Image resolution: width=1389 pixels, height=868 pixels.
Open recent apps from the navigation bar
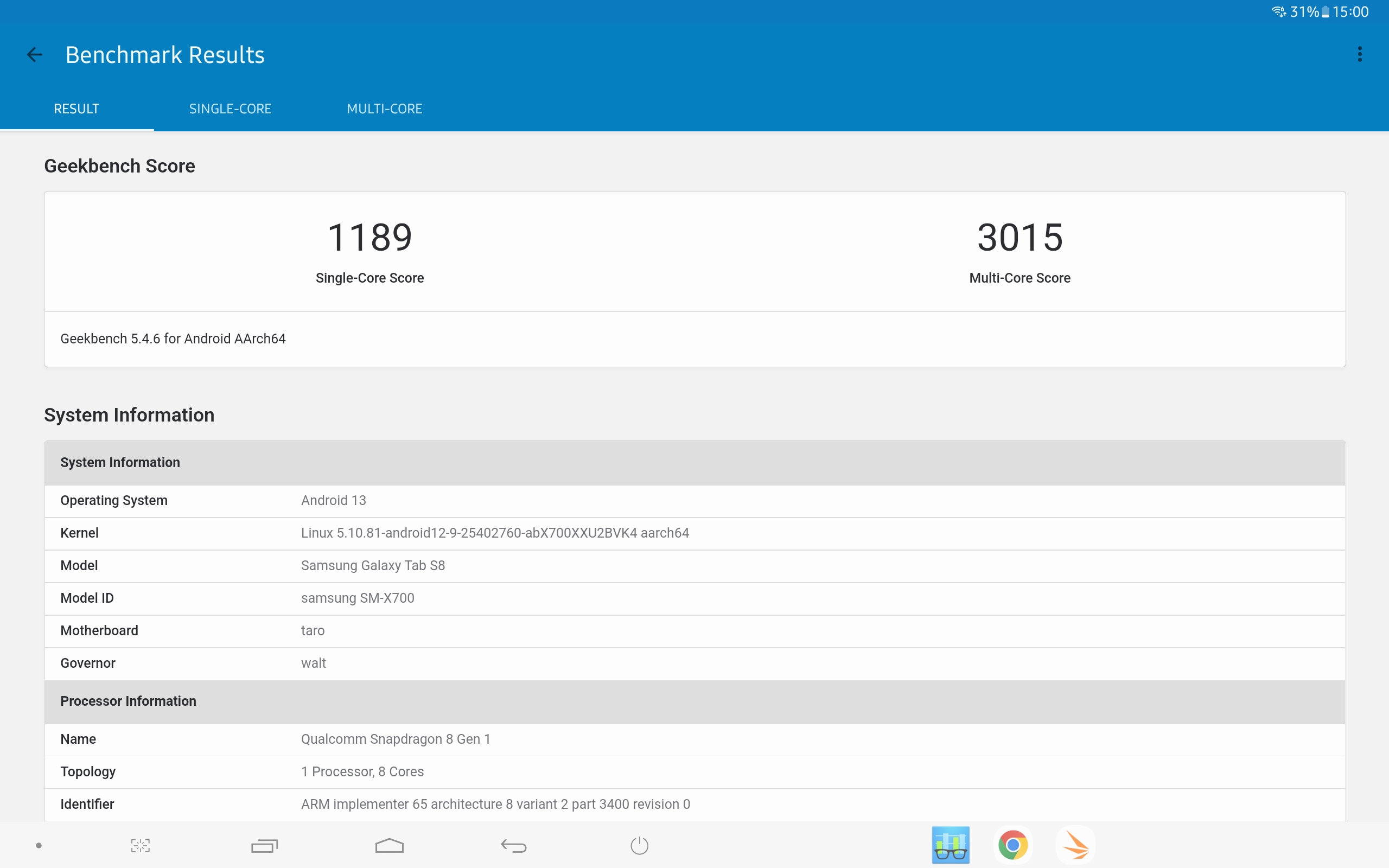(265, 846)
